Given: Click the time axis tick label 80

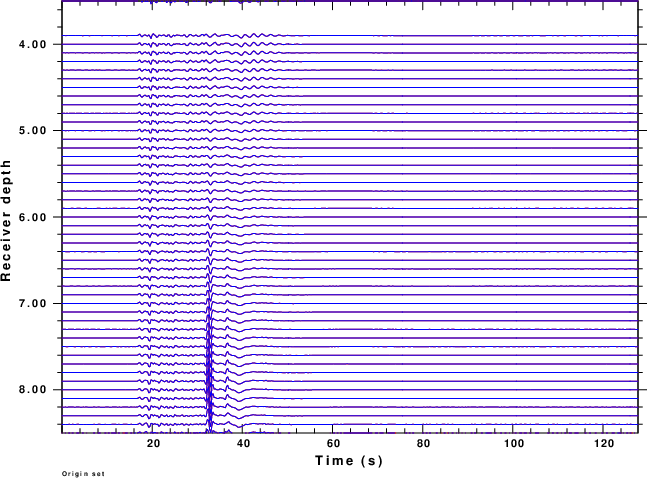Looking at the screenshot, I should 423,444.
